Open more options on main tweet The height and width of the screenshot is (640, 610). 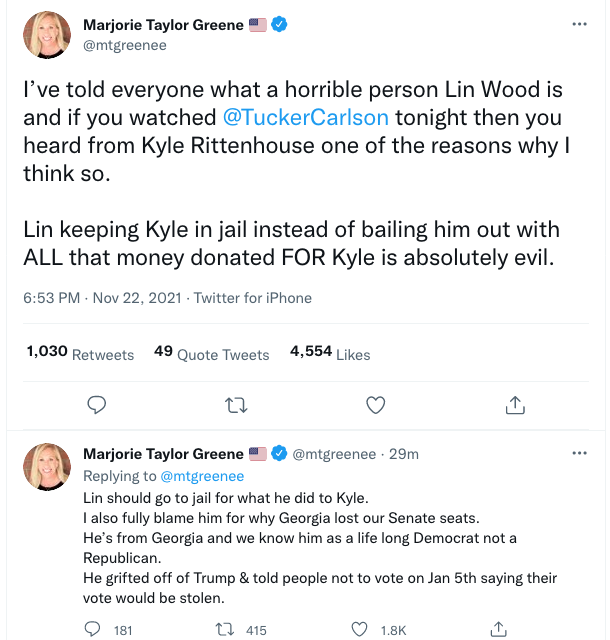[579, 24]
